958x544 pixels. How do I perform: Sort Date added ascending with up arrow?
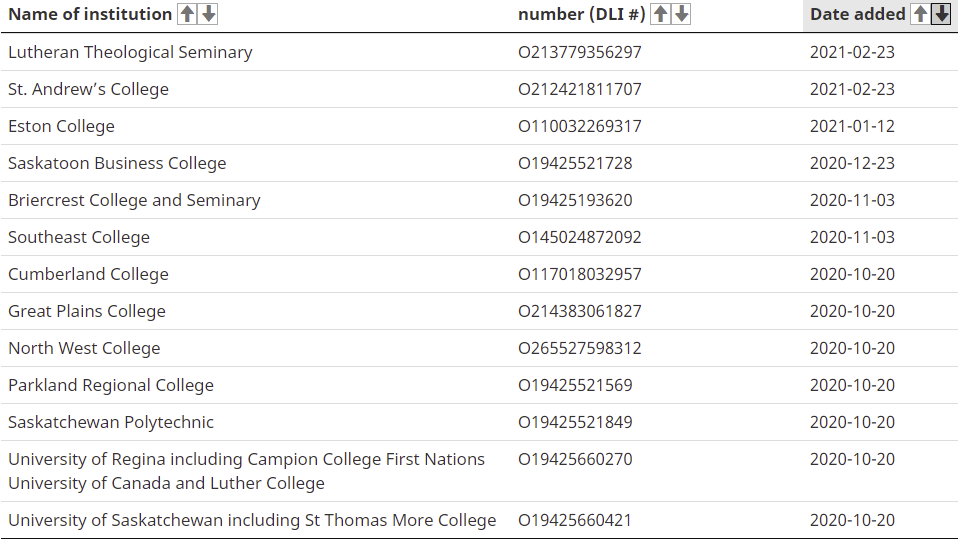tap(920, 14)
